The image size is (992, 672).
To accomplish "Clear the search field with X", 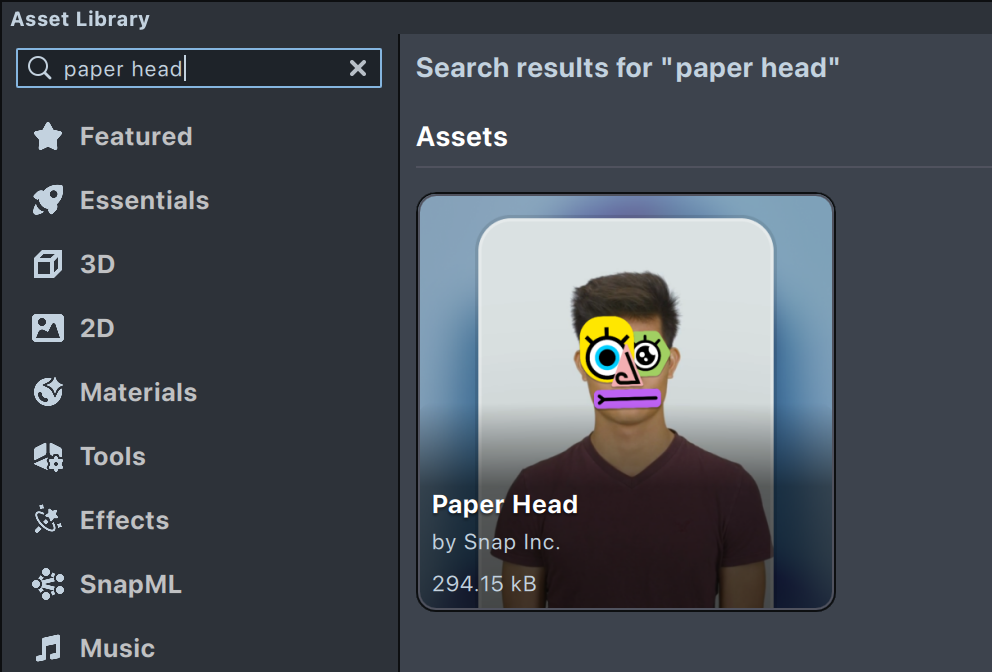I will pyautogui.click(x=358, y=68).
